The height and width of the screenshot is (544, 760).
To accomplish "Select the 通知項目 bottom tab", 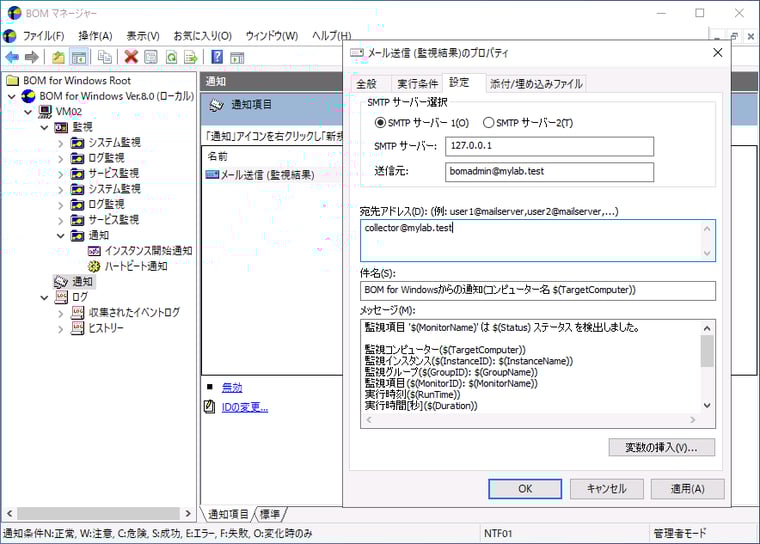I will (x=228, y=513).
